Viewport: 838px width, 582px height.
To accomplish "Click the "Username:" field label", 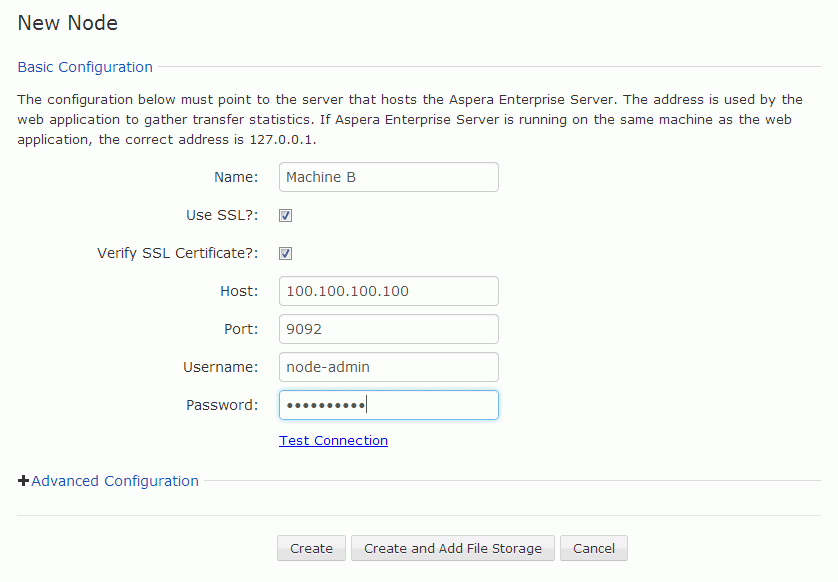I will tap(220, 367).
